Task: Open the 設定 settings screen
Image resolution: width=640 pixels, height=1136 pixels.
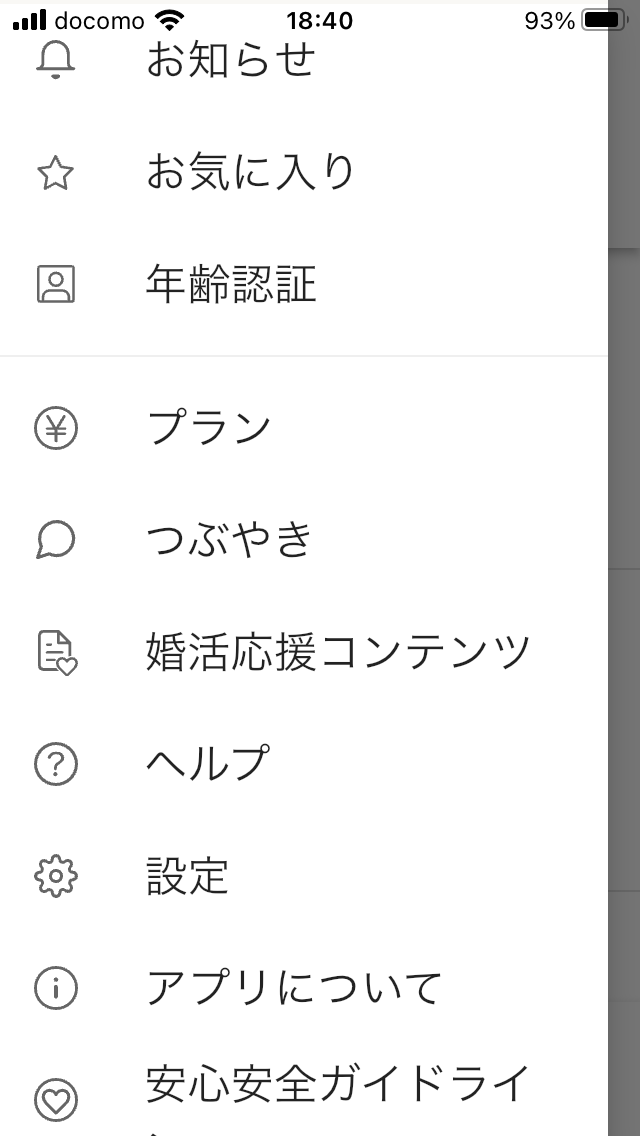Action: point(185,878)
